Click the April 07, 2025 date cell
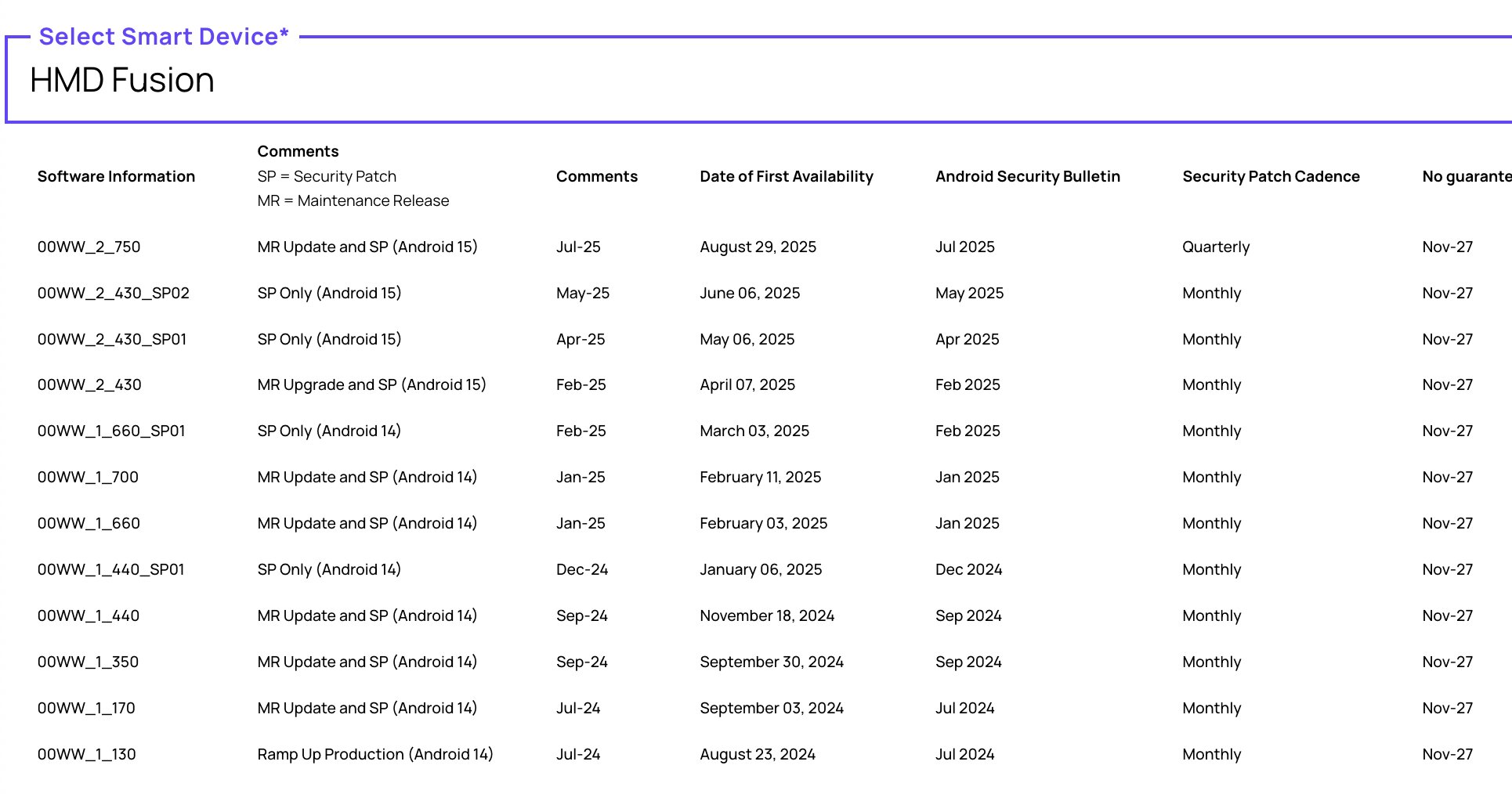Image resolution: width=1512 pixels, height=794 pixels. [x=747, y=384]
